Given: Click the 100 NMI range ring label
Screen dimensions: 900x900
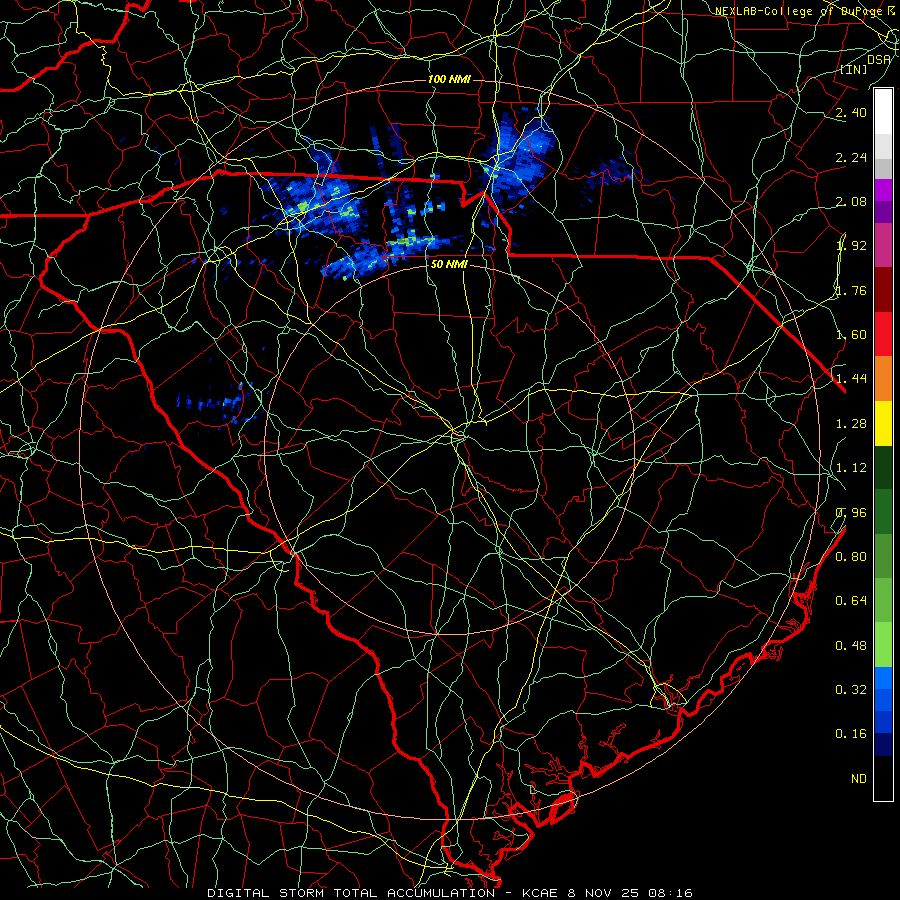Looking at the screenshot, I should (x=449, y=79).
